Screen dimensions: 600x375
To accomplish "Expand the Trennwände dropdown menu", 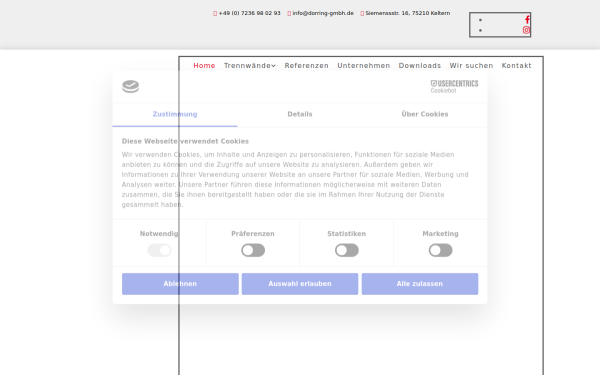I will point(249,66).
